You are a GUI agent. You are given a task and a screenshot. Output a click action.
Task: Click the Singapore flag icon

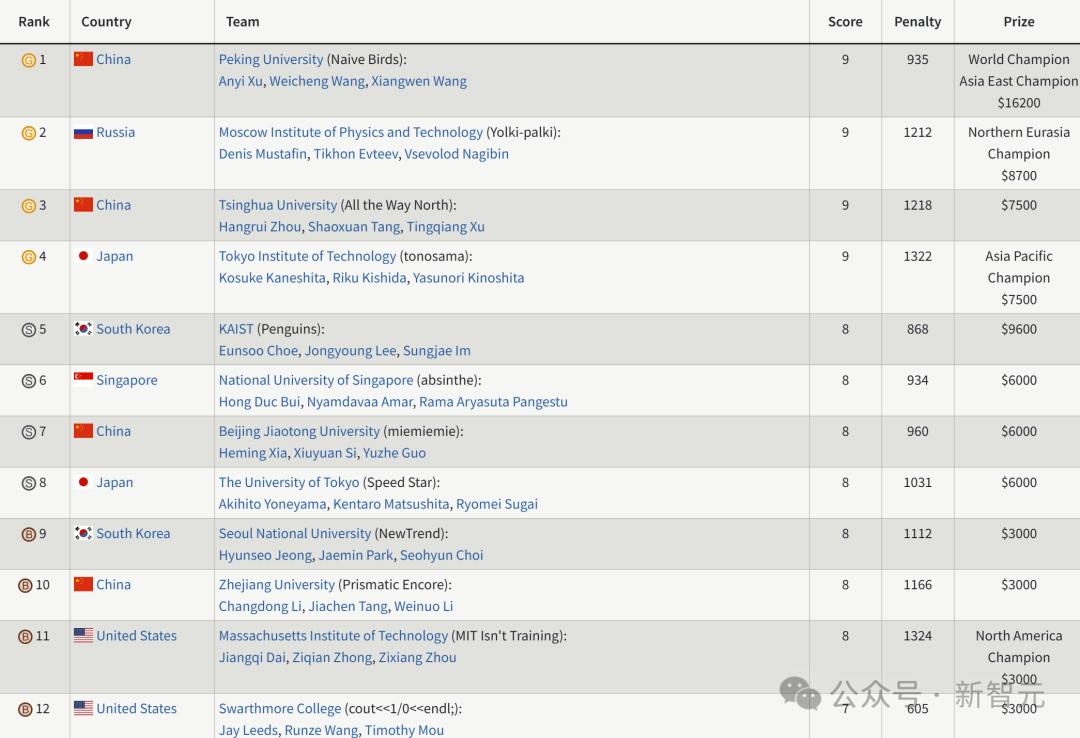(x=83, y=380)
